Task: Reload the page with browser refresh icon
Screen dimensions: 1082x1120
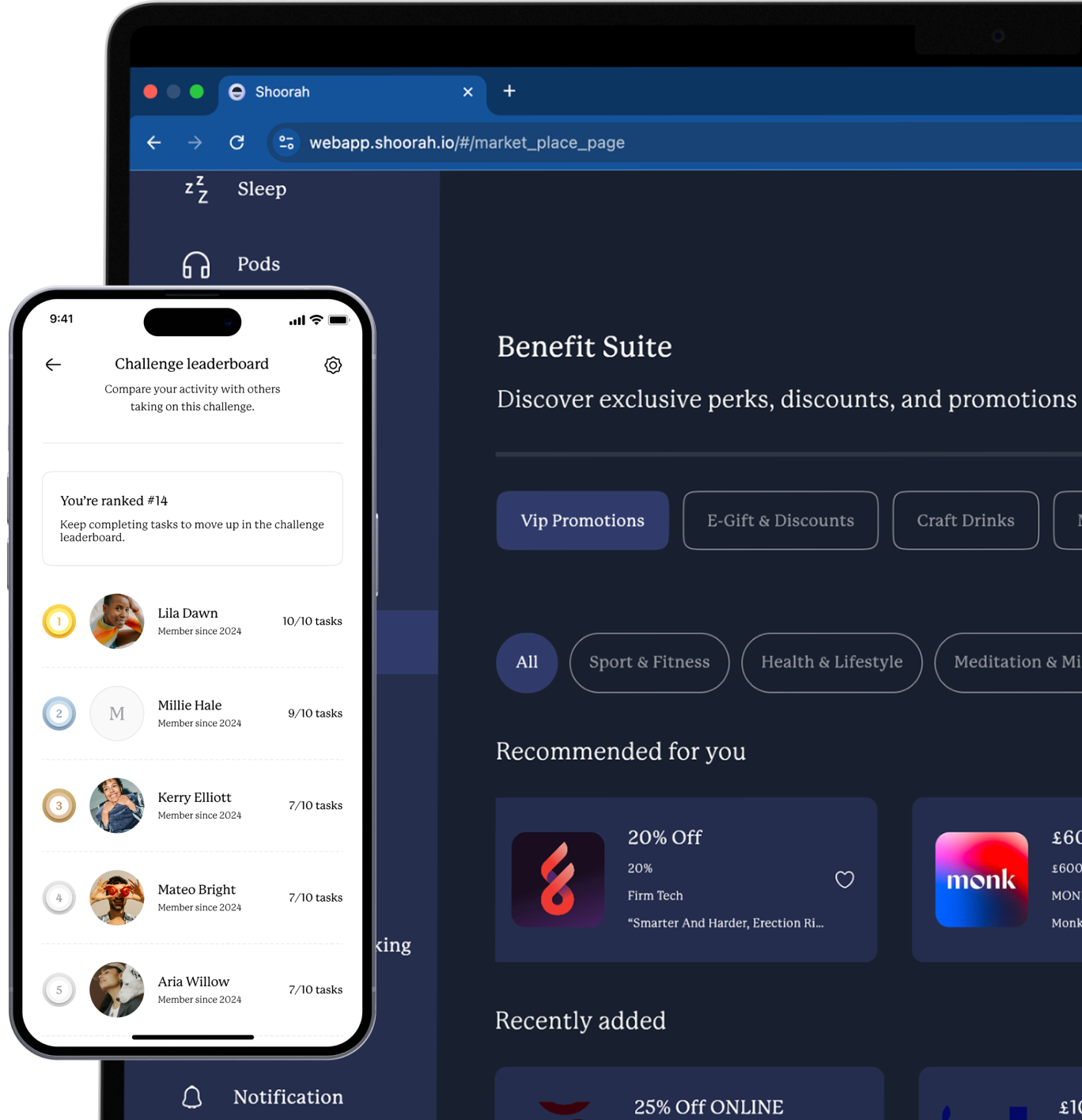Action: click(236, 142)
